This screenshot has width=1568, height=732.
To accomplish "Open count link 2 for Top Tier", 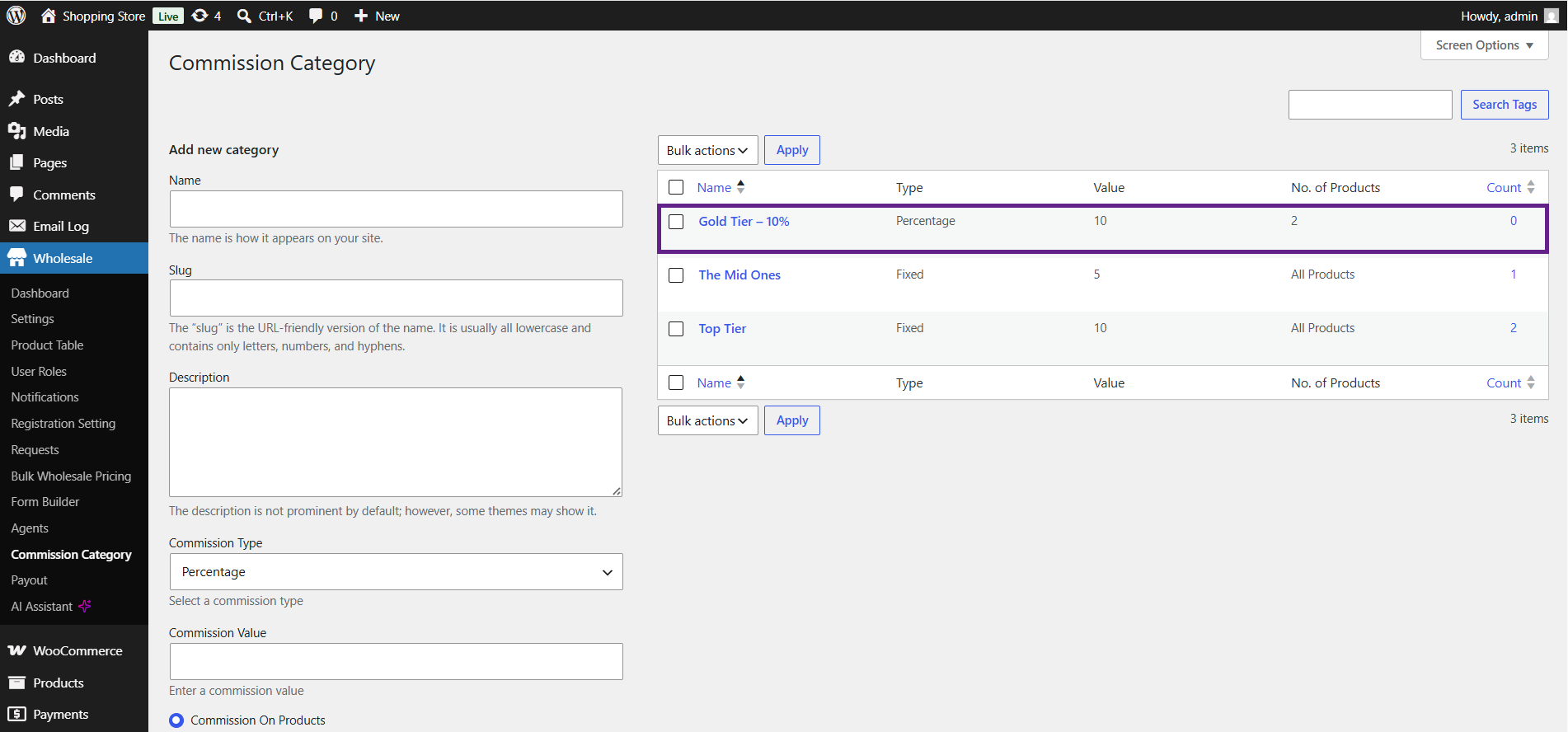I will [1514, 328].
